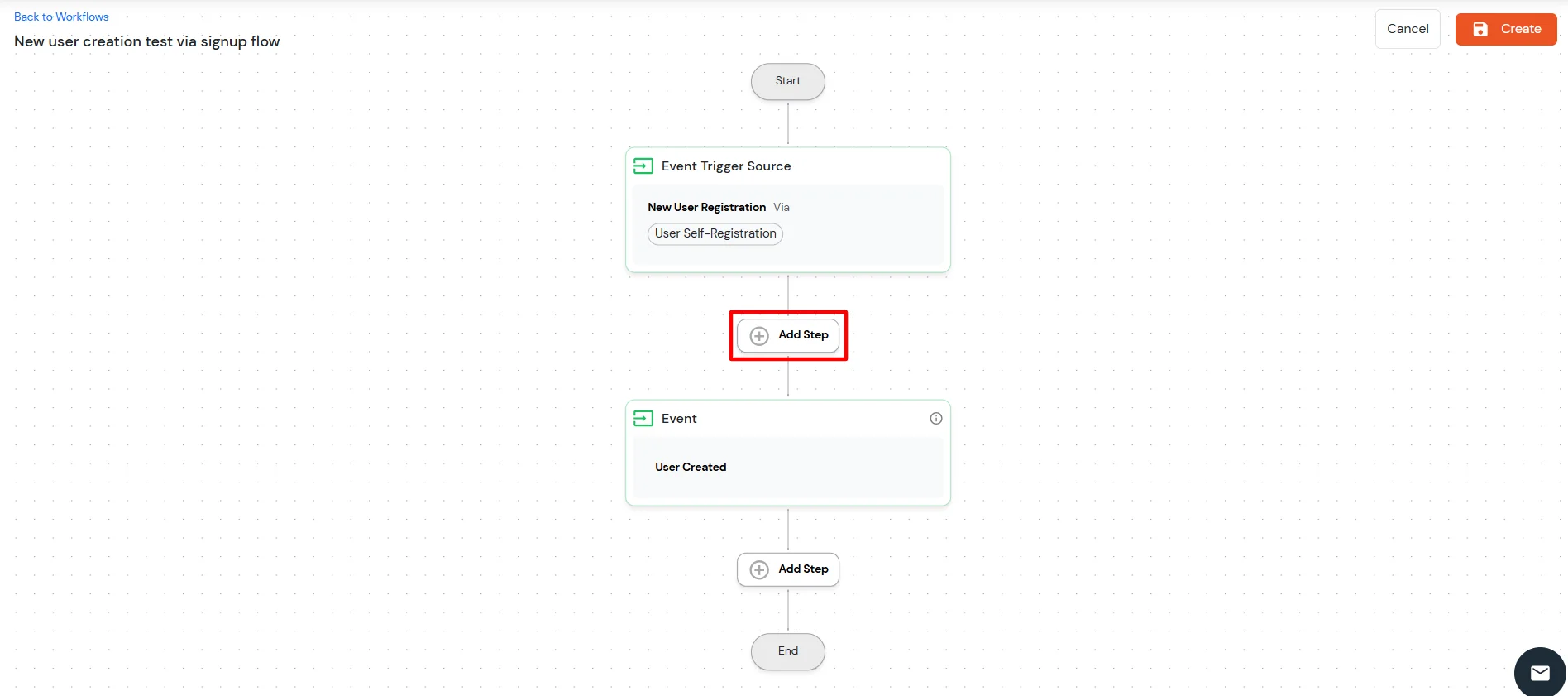Click New User Registration text
1568x696 pixels.
706,207
